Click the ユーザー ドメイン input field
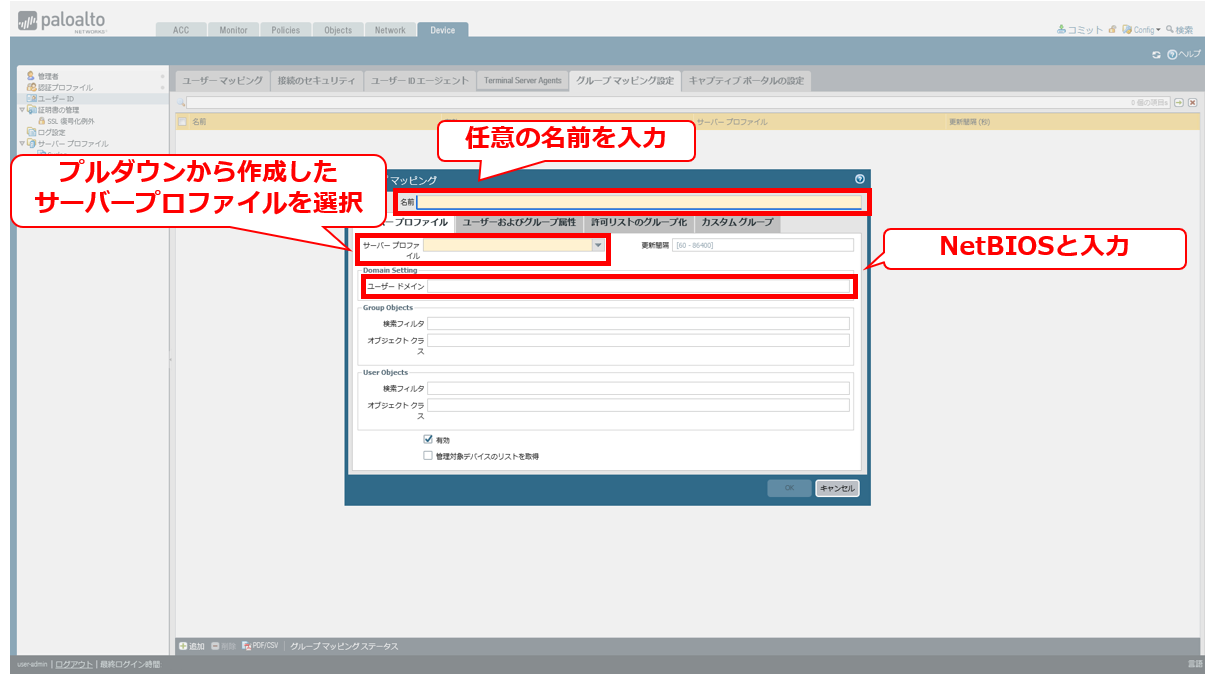This screenshot has width=1207, height=677. [x=638, y=286]
